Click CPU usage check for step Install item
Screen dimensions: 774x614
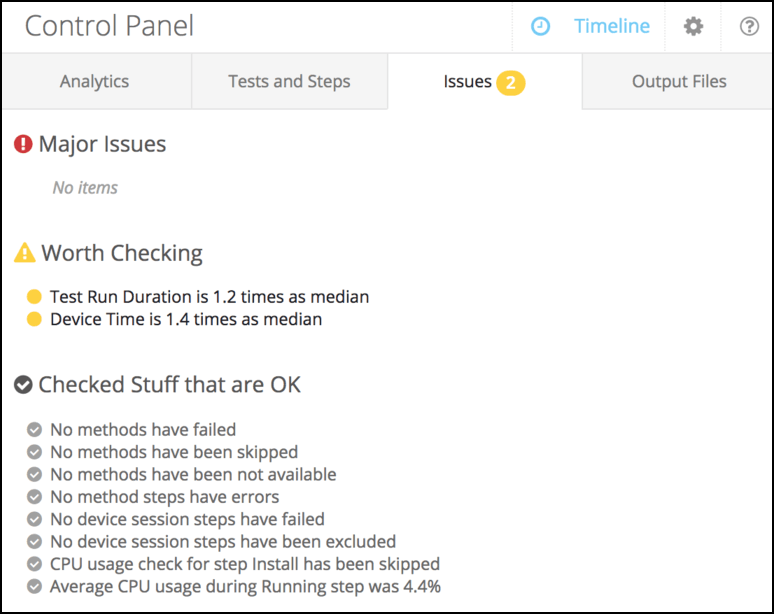(x=244, y=564)
